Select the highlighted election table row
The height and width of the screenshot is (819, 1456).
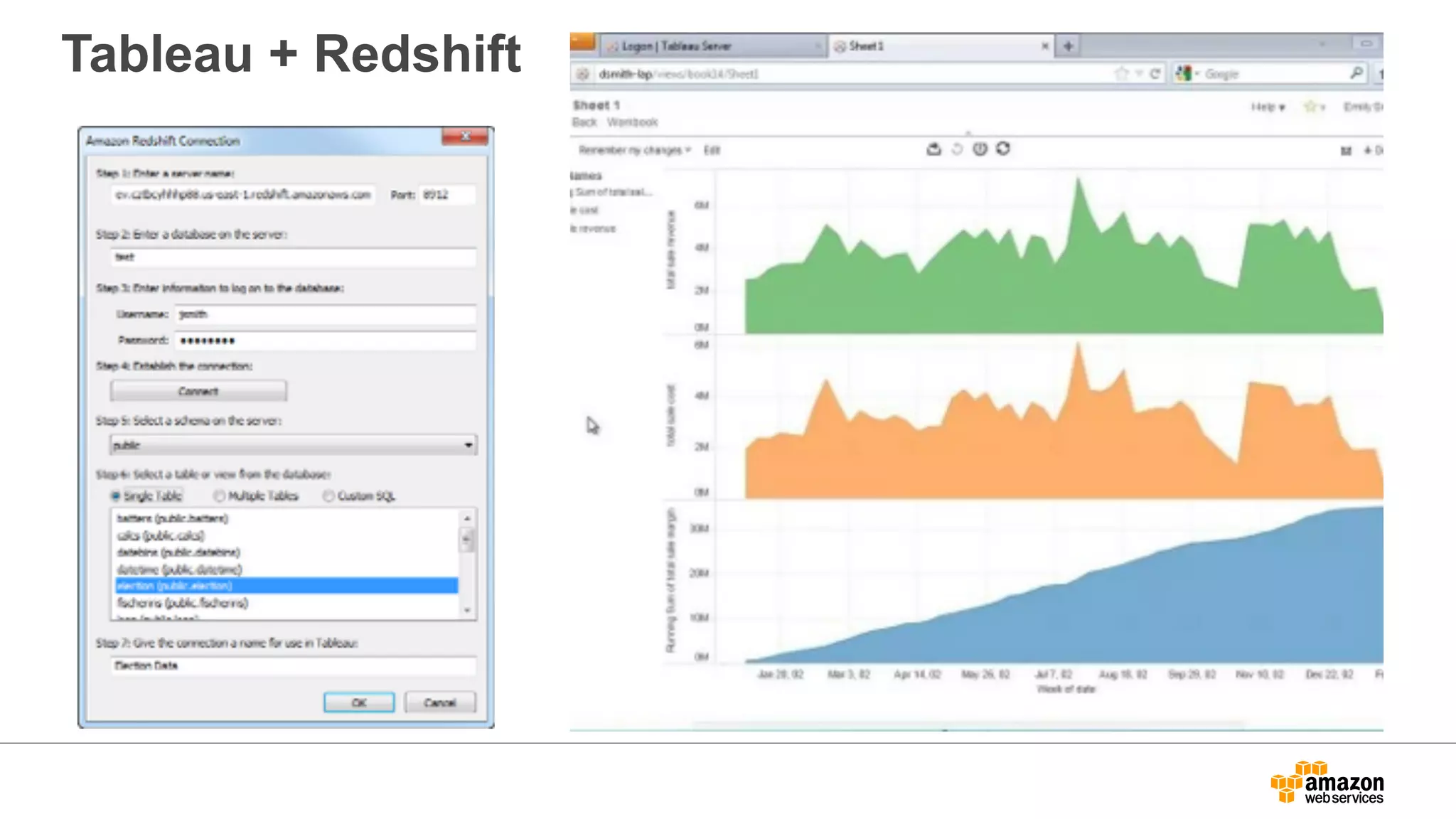coord(286,586)
